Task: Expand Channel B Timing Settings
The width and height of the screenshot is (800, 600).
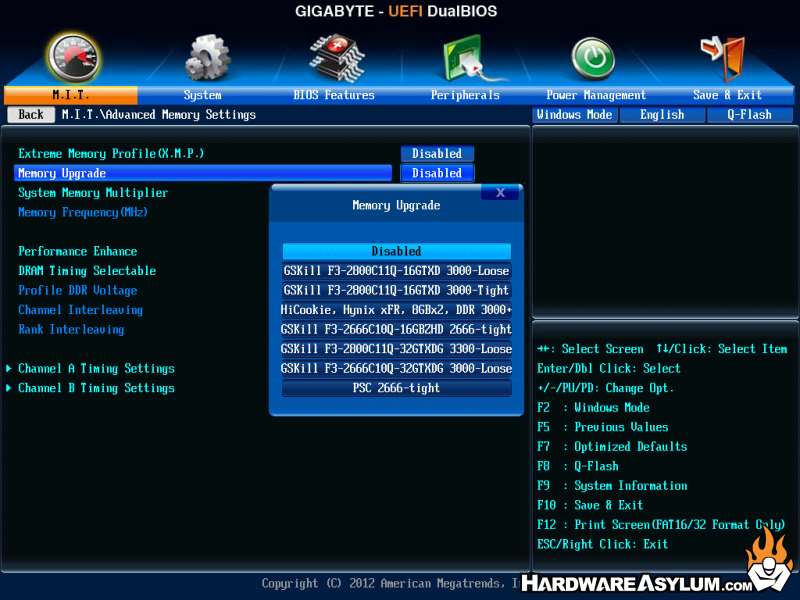Action: [96, 388]
